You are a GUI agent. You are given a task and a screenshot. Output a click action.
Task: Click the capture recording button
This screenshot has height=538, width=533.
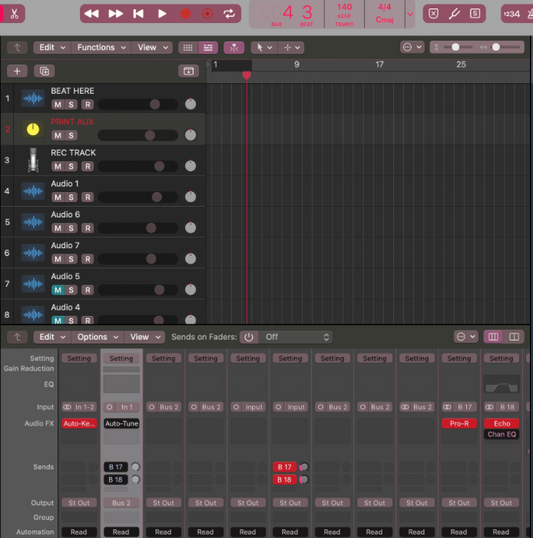point(207,14)
